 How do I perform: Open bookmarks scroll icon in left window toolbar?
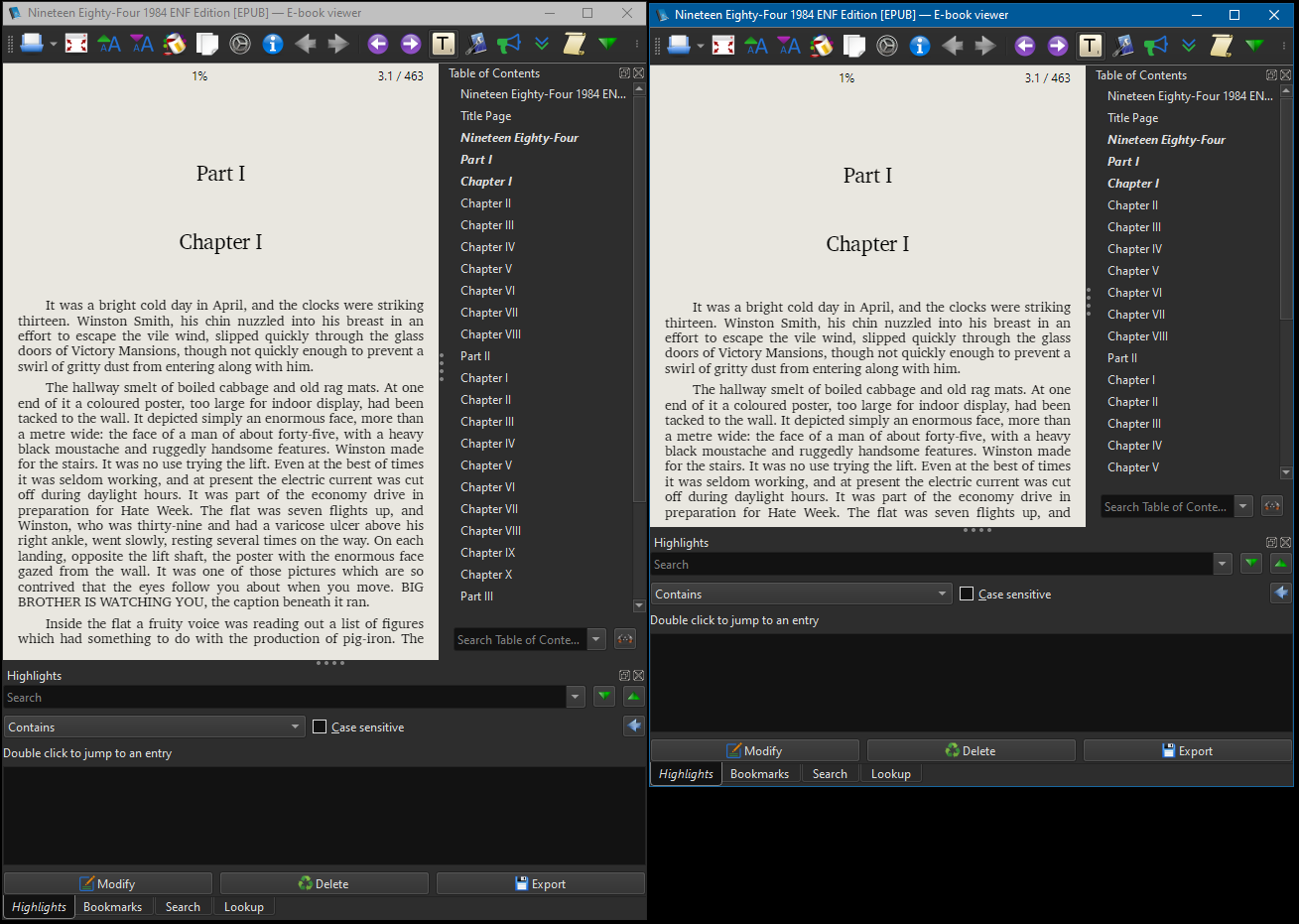[x=575, y=44]
